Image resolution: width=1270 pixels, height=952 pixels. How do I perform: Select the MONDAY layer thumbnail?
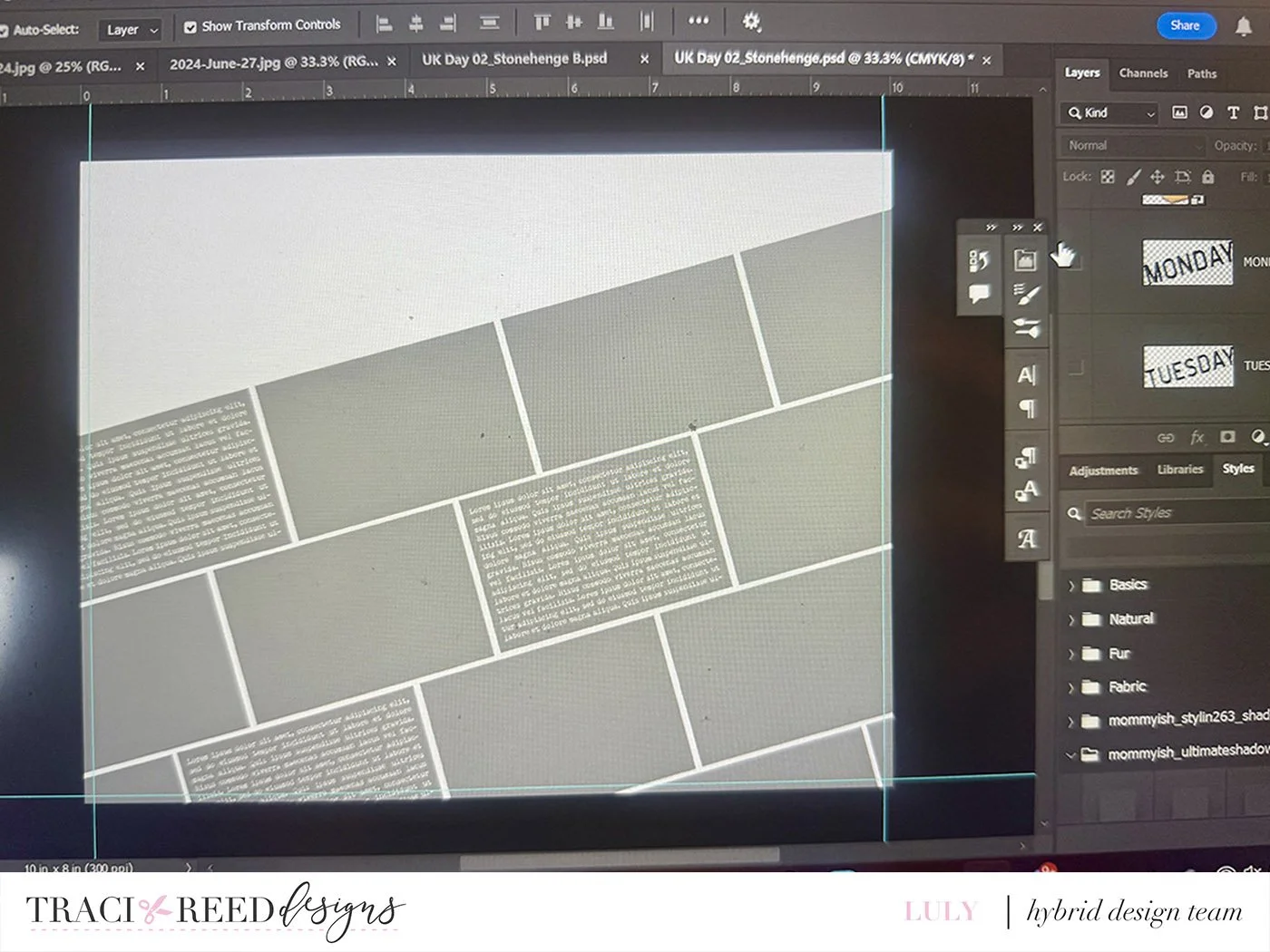tap(1187, 262)
